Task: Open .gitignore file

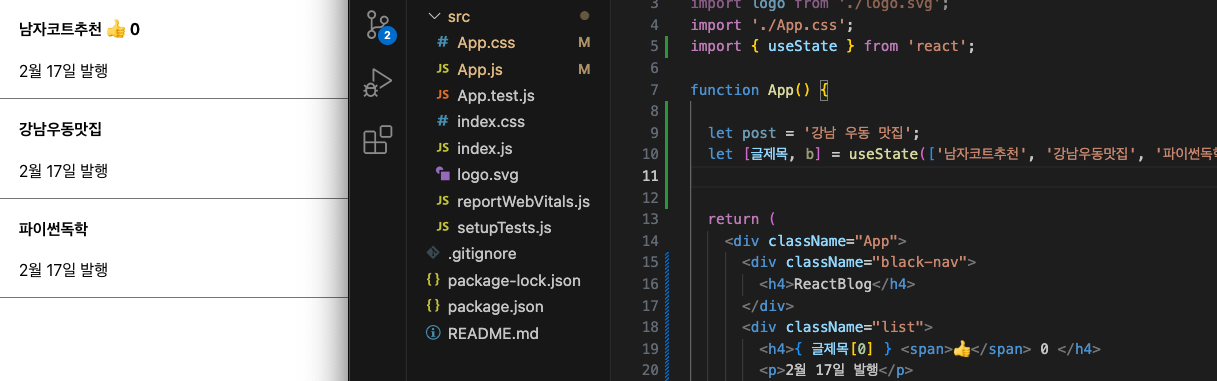Action: pyautogui.click(x=481, y=253)
